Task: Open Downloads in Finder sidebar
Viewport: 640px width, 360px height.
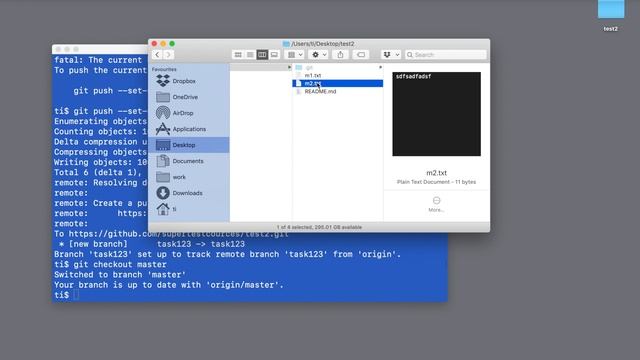Action: pyautogui.click(x=189, y=193)
